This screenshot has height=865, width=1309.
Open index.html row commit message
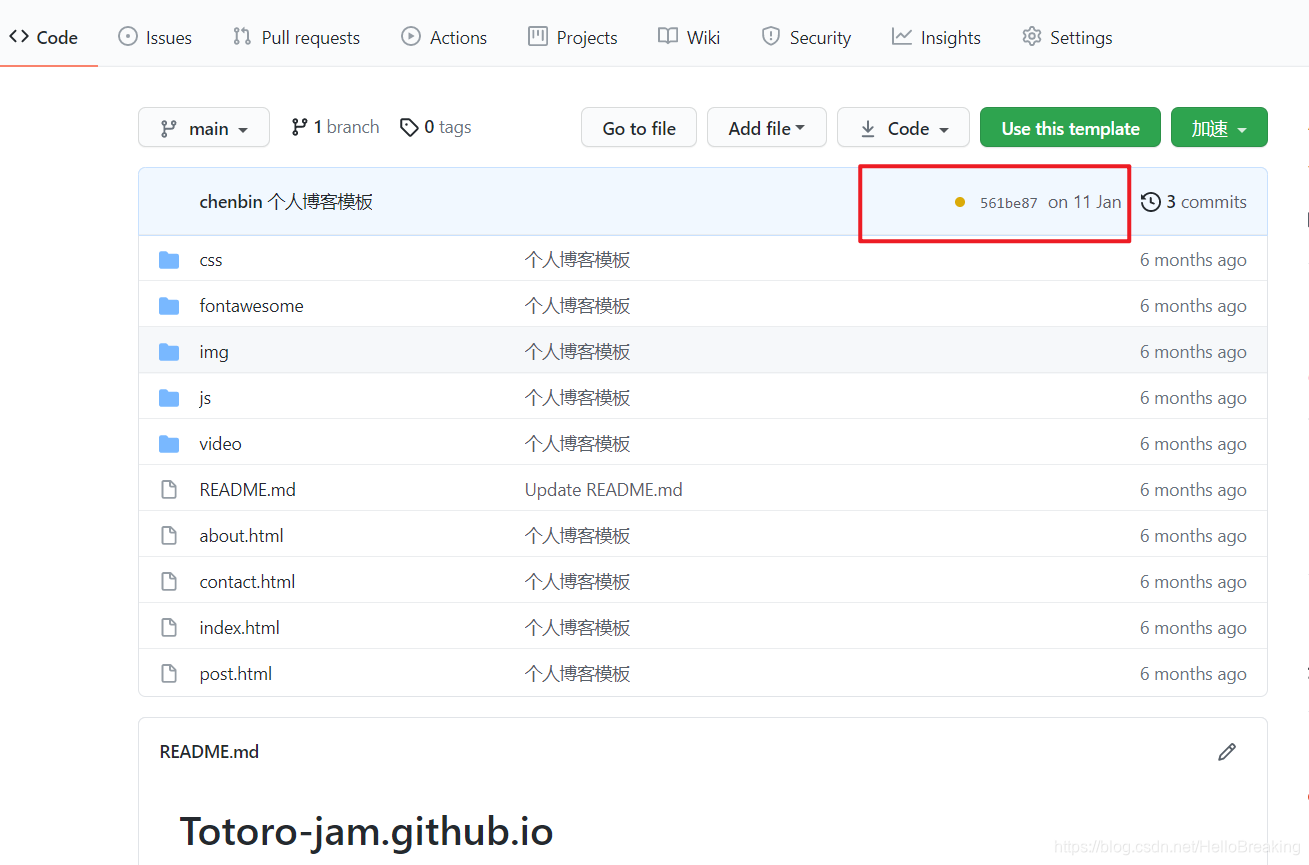pos(577,628)
